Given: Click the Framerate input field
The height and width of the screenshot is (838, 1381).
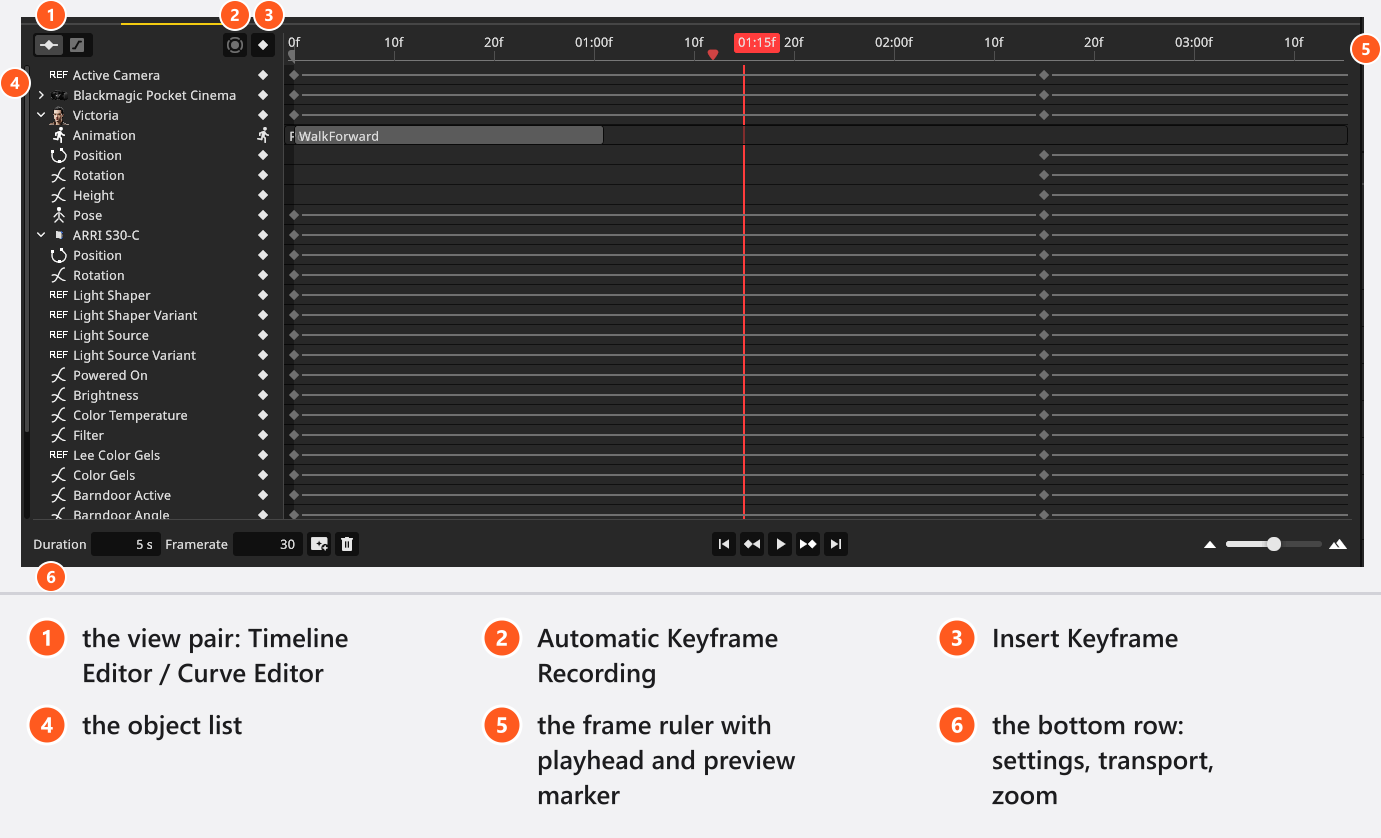Looking at the screenshot, I should click(268, 544).
